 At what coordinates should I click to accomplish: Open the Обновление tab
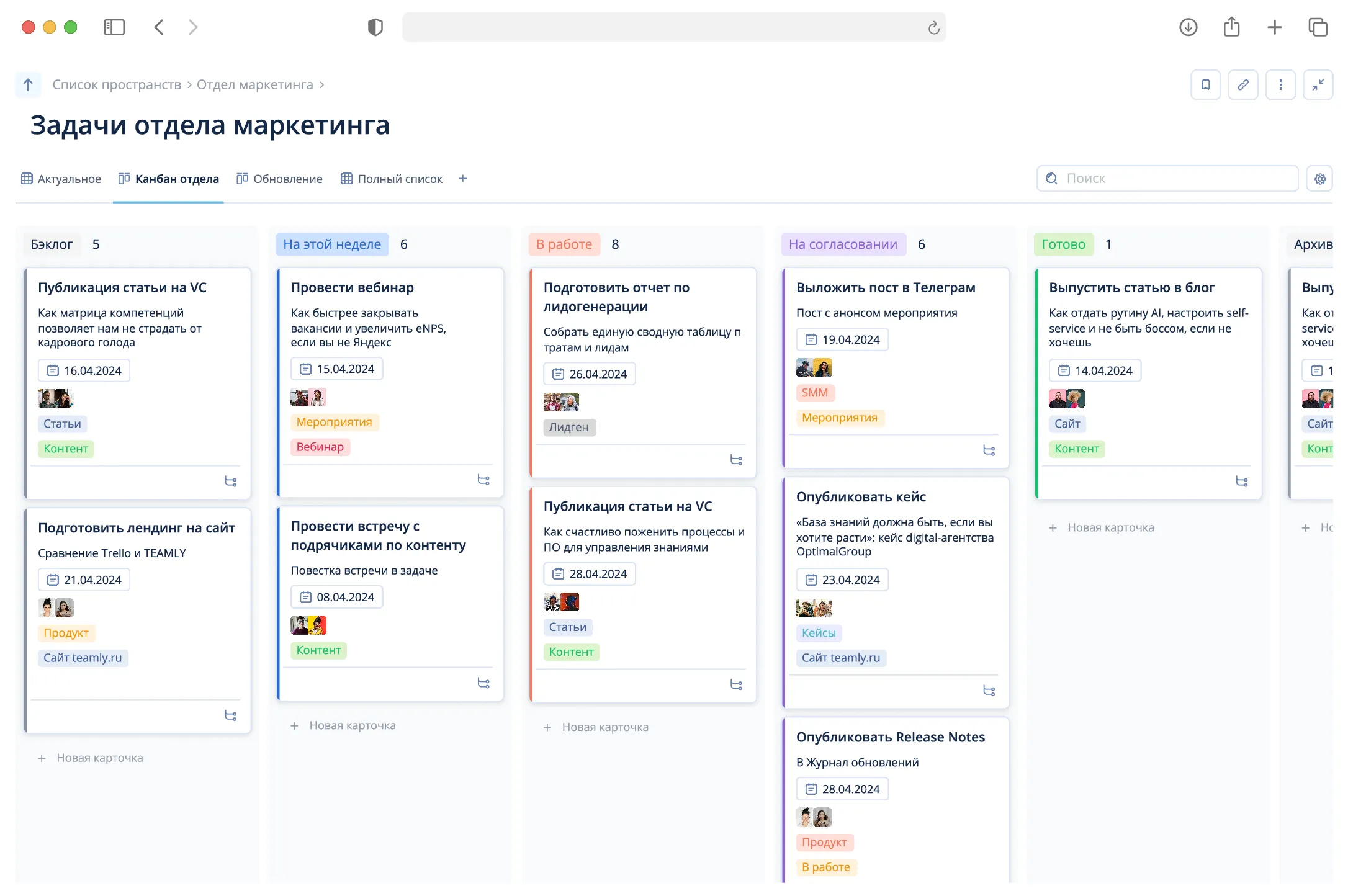click(x=279, y=179)
